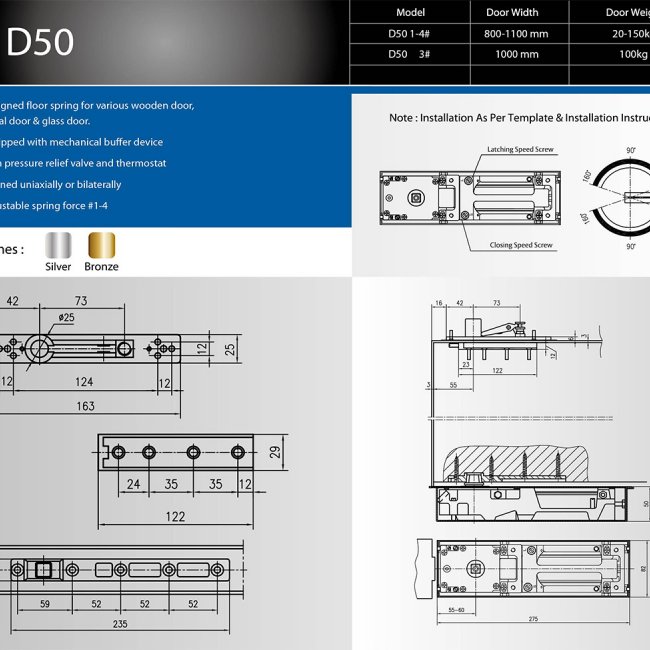650x650 pixels.
Task: Select the Bronze finish swatch
Action: point(101,246)
